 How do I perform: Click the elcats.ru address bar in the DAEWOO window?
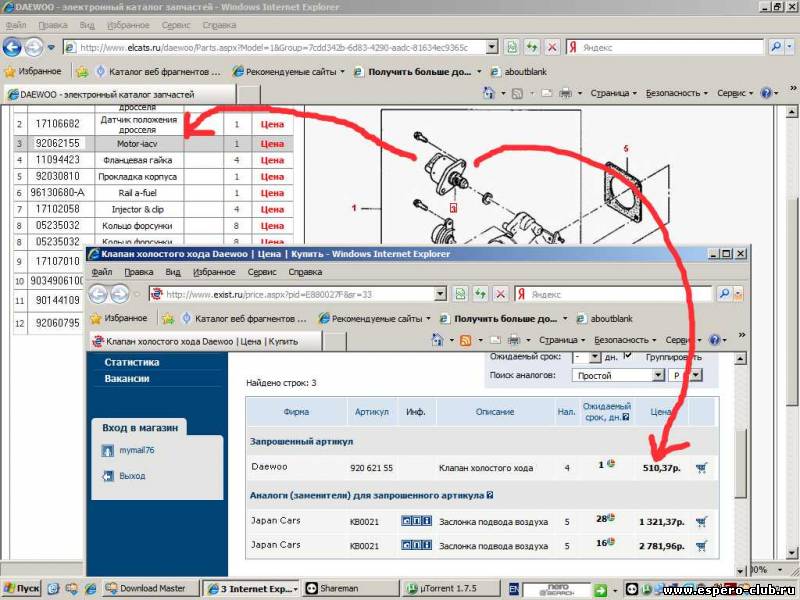click(280, 47)
